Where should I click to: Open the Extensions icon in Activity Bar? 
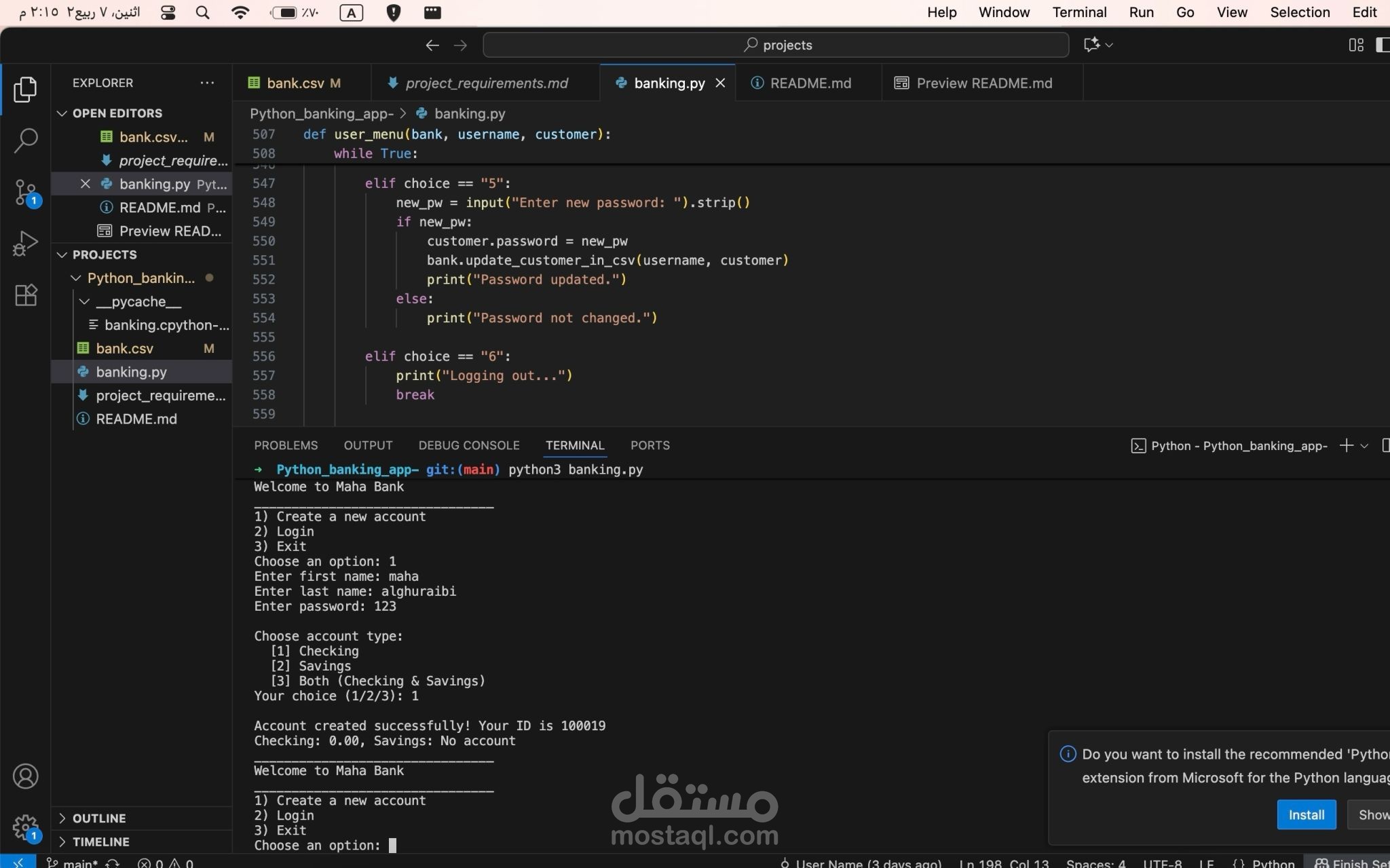coord(26,295)
